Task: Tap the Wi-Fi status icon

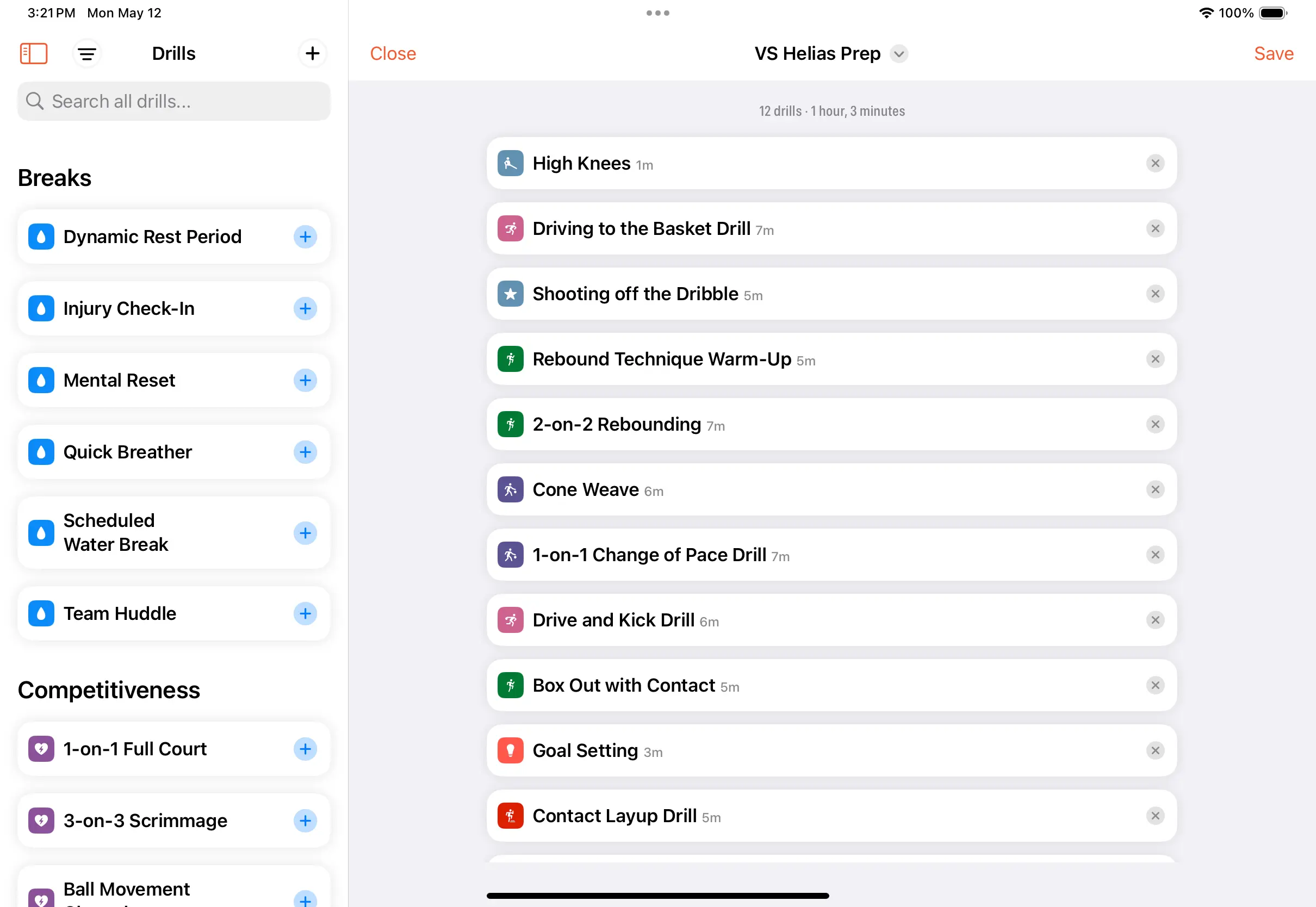Action: point(1206,13)
